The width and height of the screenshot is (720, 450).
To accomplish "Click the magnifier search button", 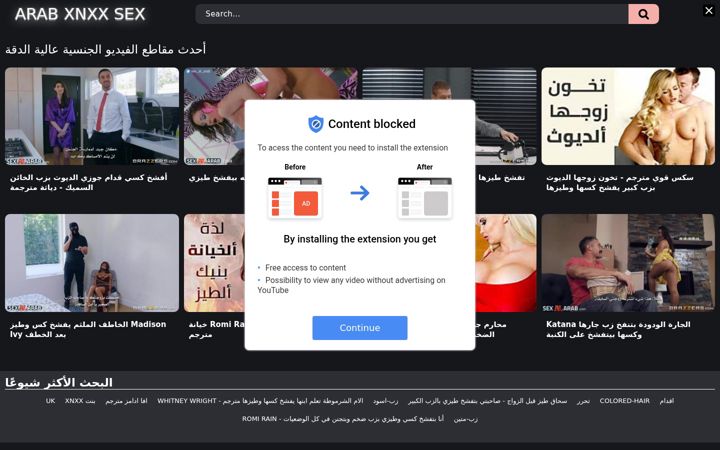I will click(x=643, y=14).
